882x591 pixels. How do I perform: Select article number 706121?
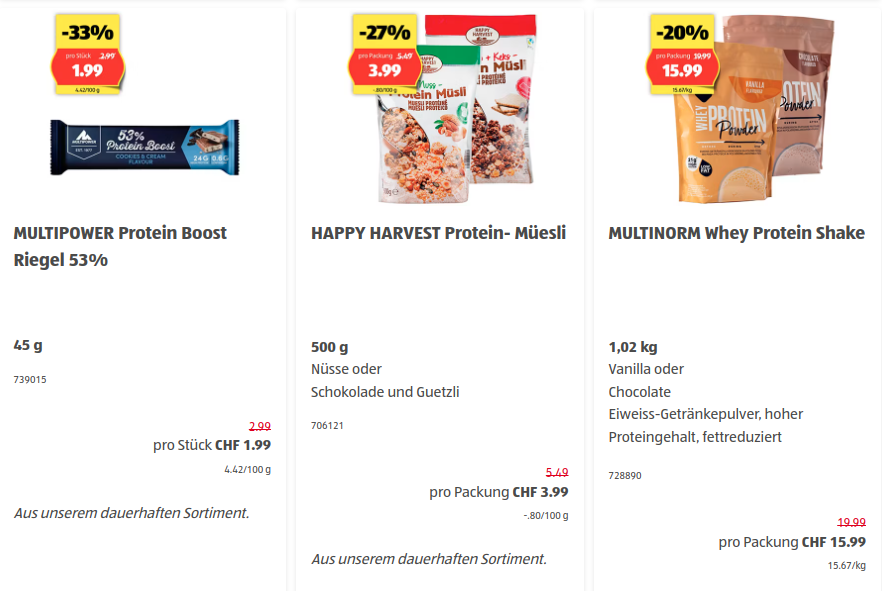pos(327,426)
